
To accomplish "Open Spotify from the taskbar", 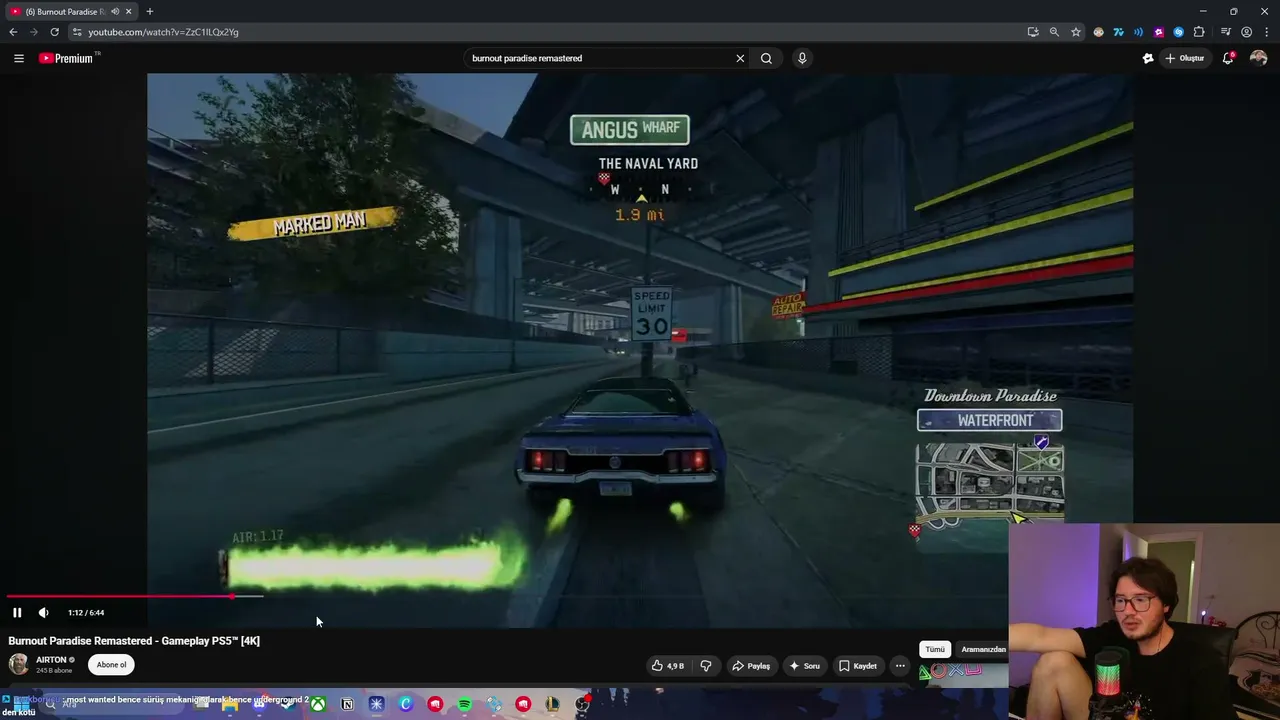I will point(465,704).
